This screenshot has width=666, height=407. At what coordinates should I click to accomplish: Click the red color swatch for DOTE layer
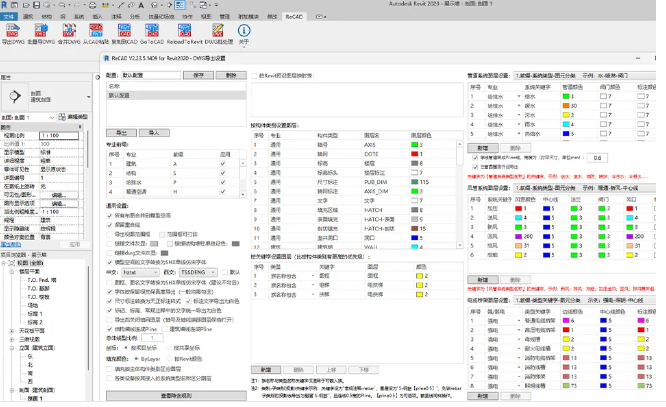click(415, 154)
